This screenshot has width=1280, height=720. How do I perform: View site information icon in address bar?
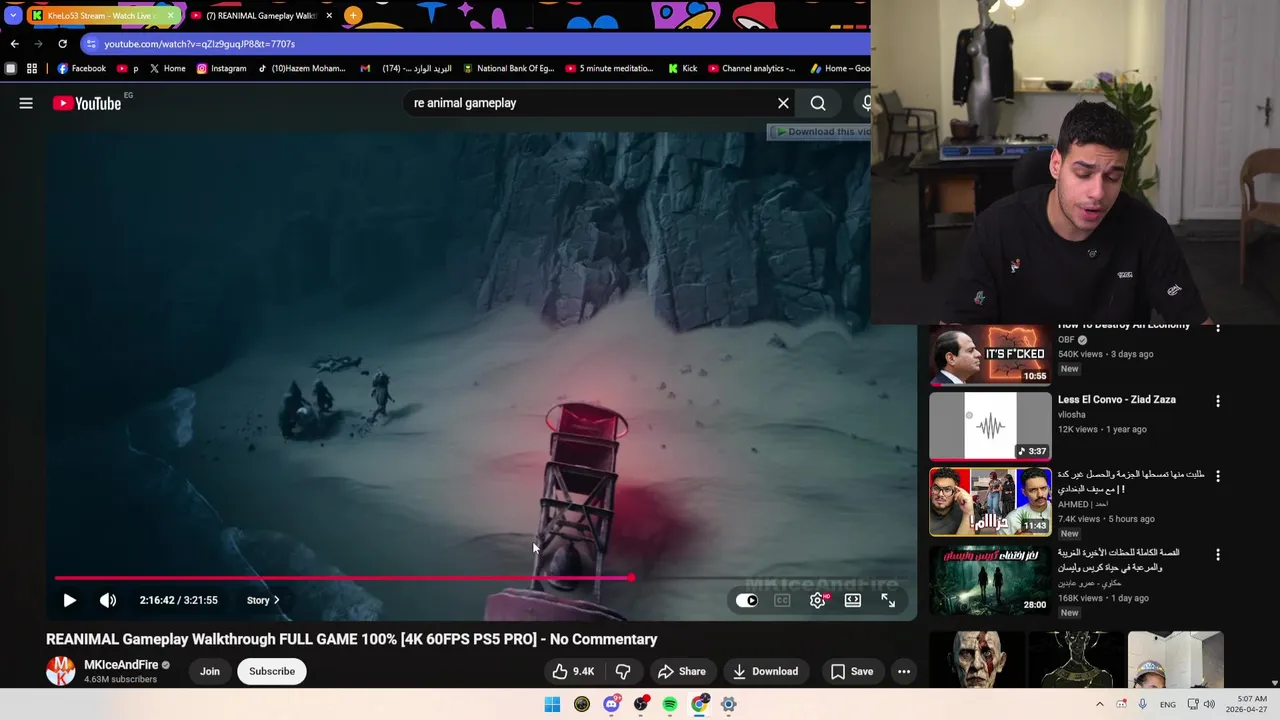tap(91, 44)
